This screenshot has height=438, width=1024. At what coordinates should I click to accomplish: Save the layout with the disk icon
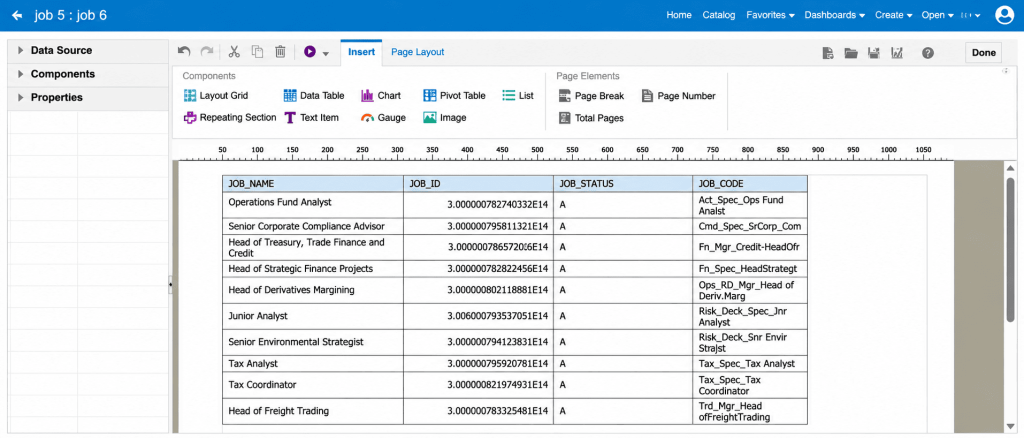point(873,53)
